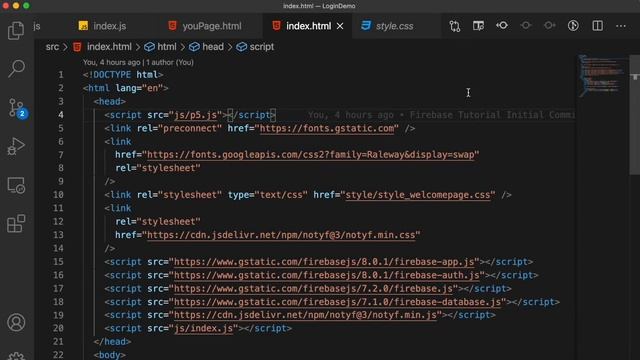Open Source Control with 2 changes
The height and width of the screenshot is (360, 640).
17,108
